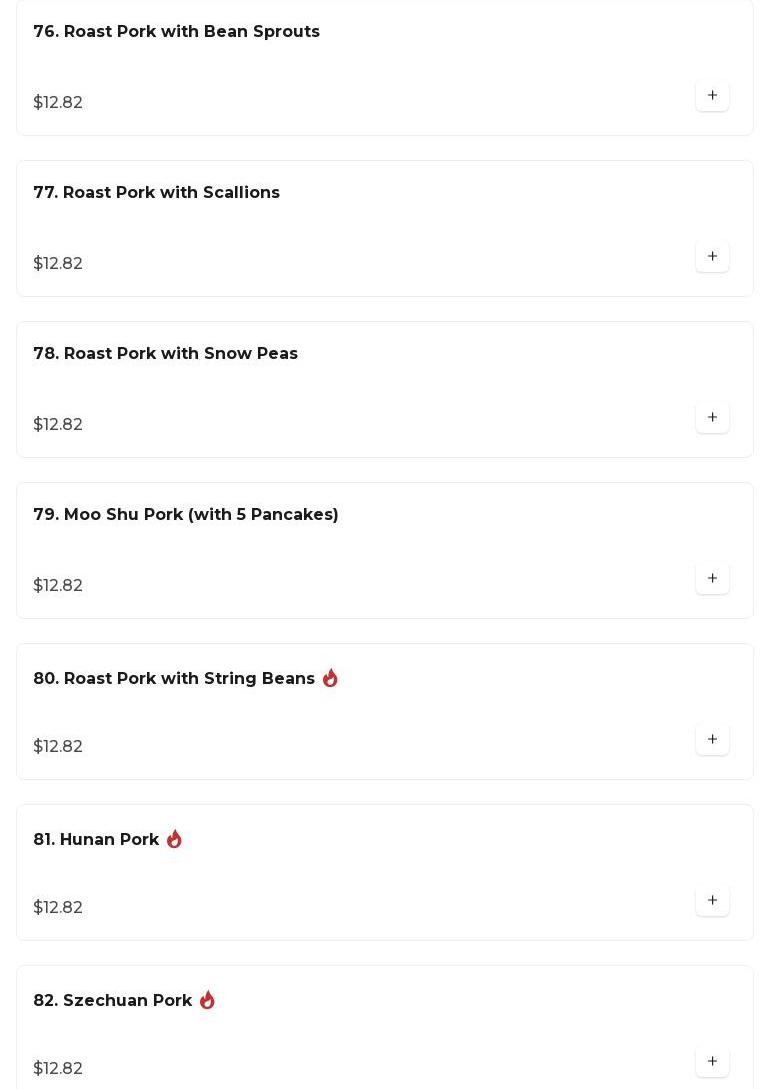Click flame icon after String Beans title
770x1089 pixels.
coord(330,678)
